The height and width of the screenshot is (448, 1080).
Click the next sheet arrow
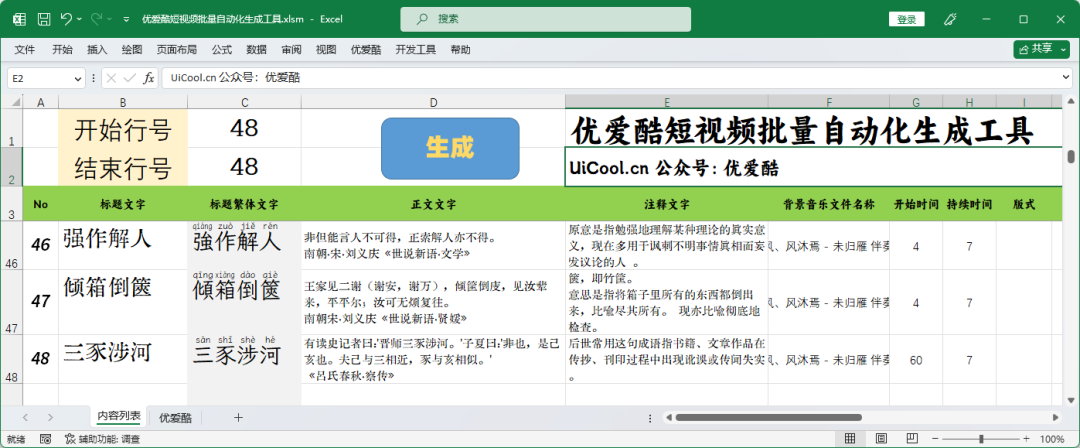pos(50,417)
